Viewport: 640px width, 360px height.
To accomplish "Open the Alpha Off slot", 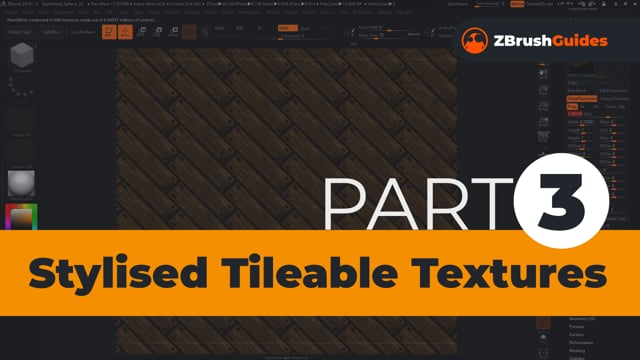I will click(x=21, y=121).
